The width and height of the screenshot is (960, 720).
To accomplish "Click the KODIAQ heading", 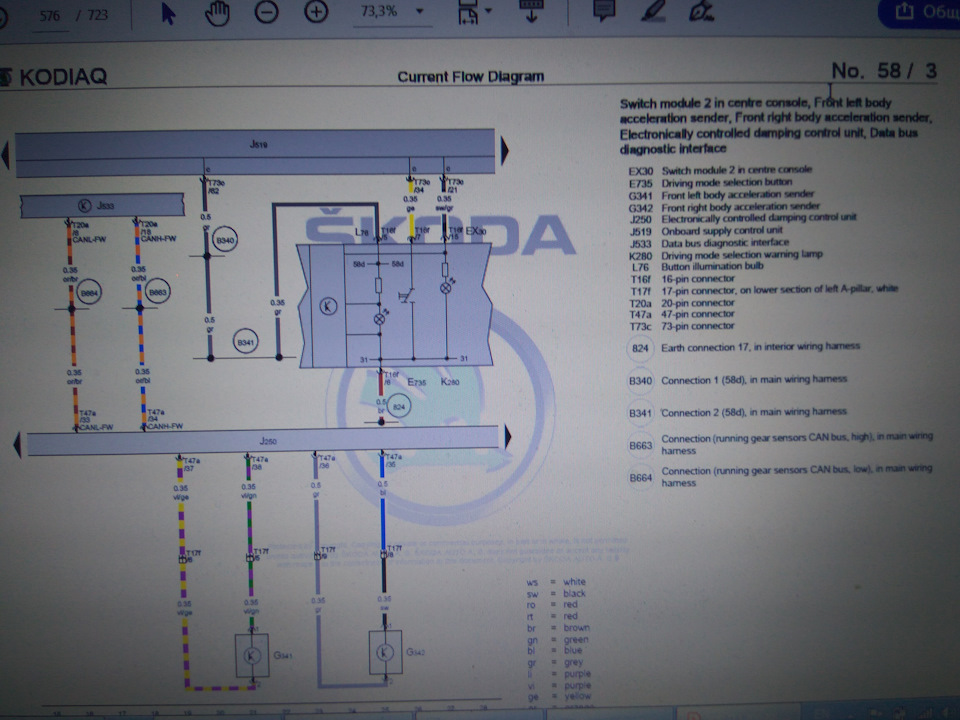I will (63, 77).
